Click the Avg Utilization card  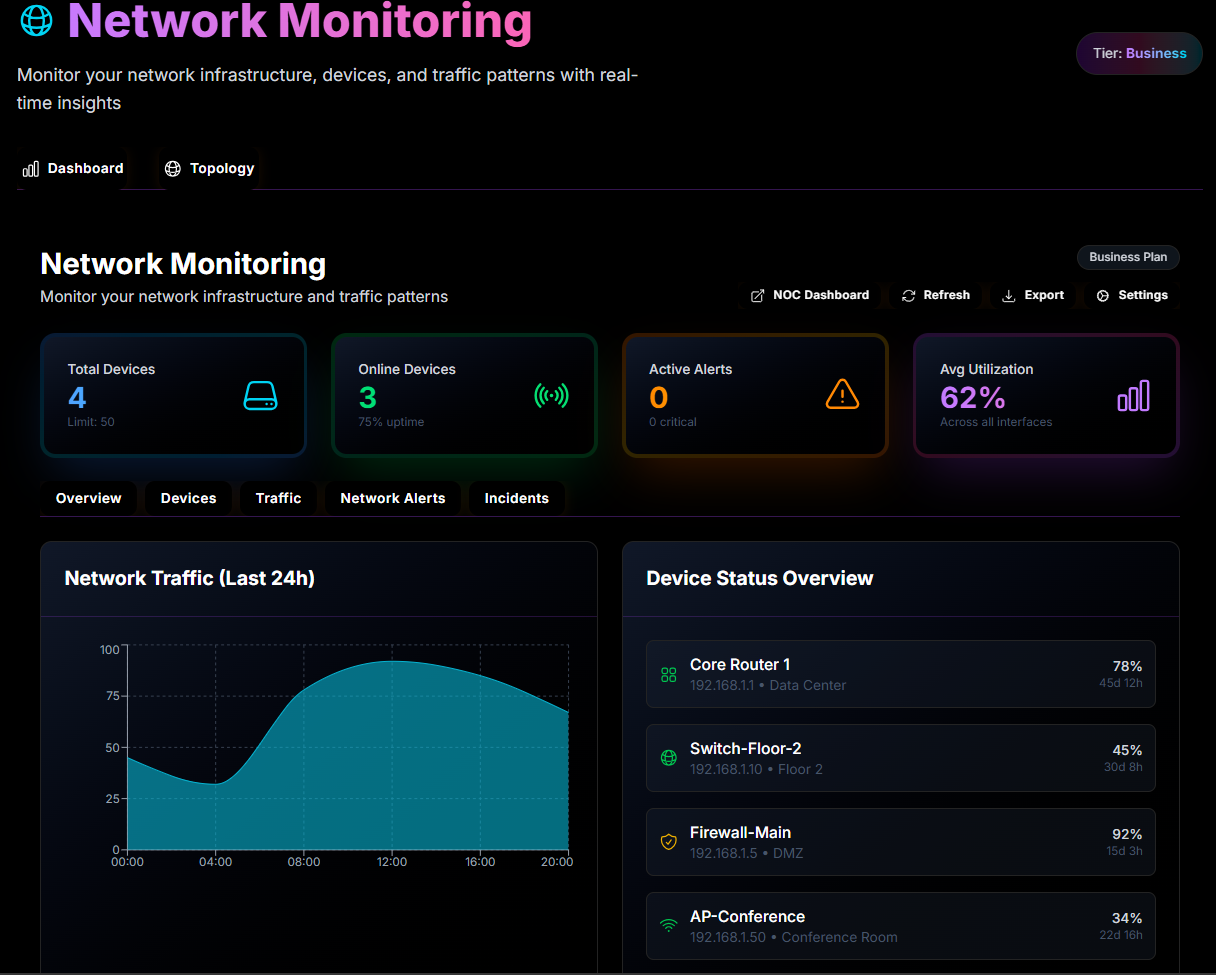[x=1046, y=395]
